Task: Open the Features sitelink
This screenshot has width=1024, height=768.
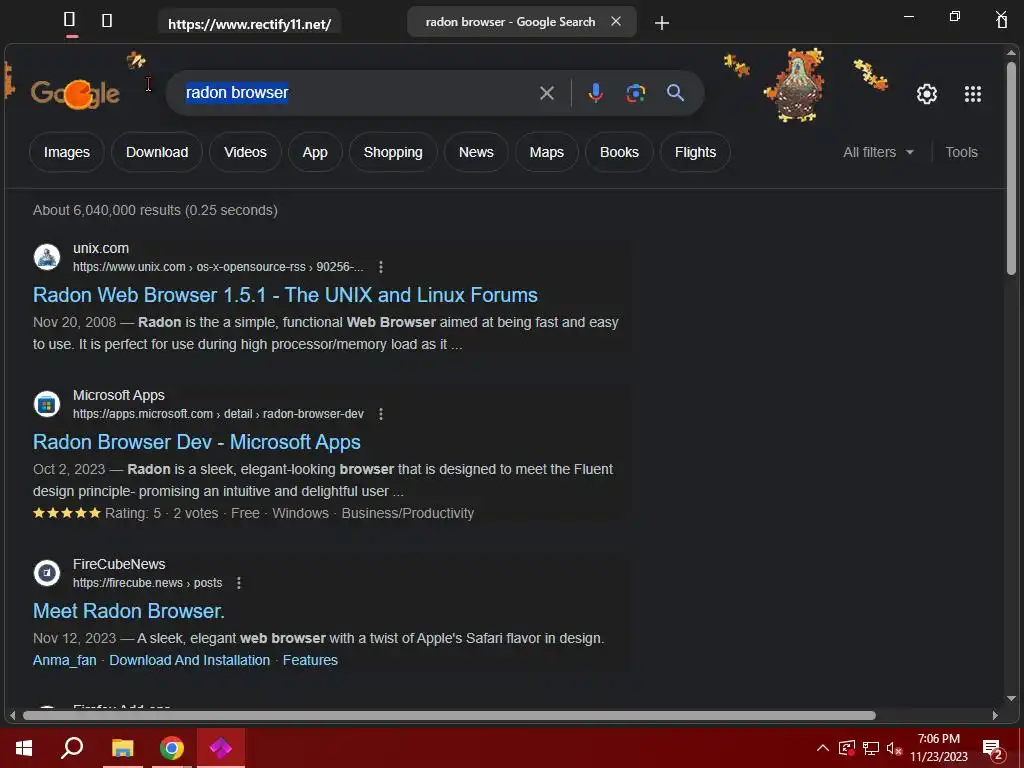Action: click(310, 660)
